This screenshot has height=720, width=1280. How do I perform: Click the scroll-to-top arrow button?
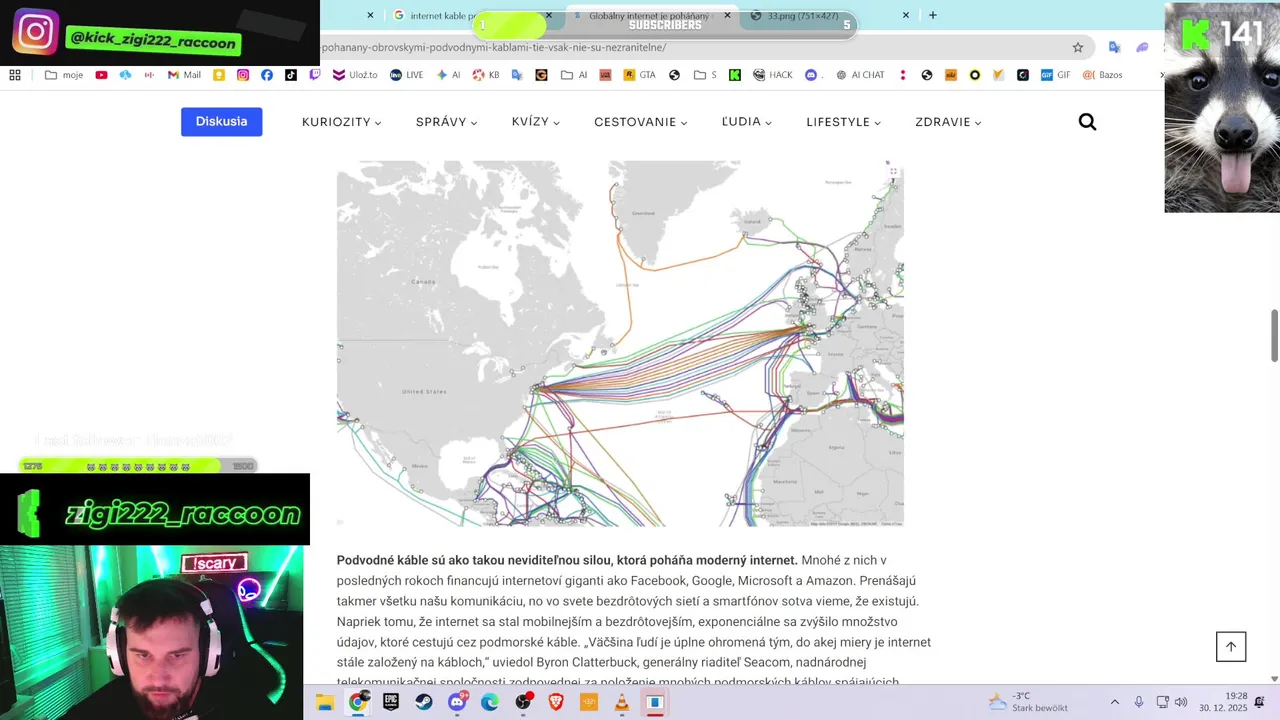pyautogui.click(x=1231, y=646)
